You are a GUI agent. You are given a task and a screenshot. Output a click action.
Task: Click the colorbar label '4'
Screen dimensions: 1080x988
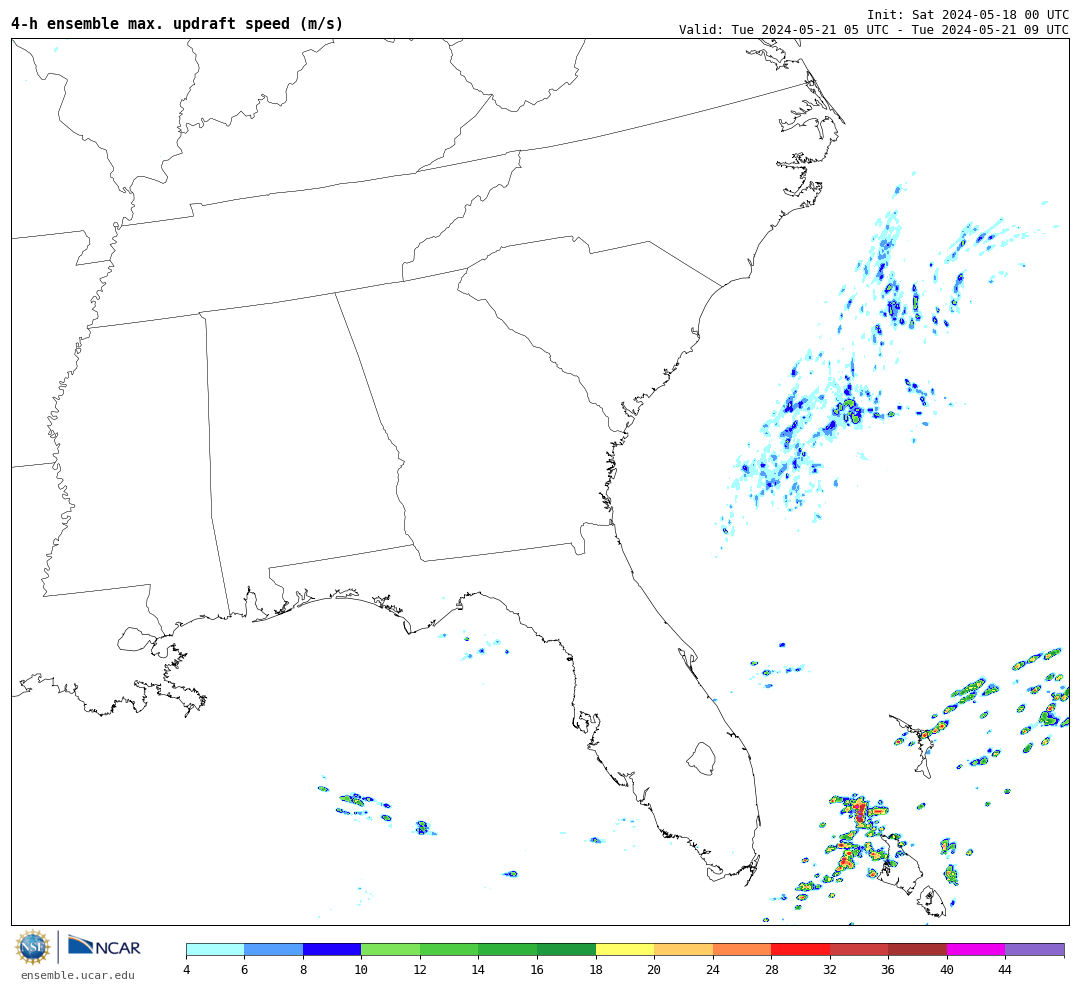coord(186,969)
